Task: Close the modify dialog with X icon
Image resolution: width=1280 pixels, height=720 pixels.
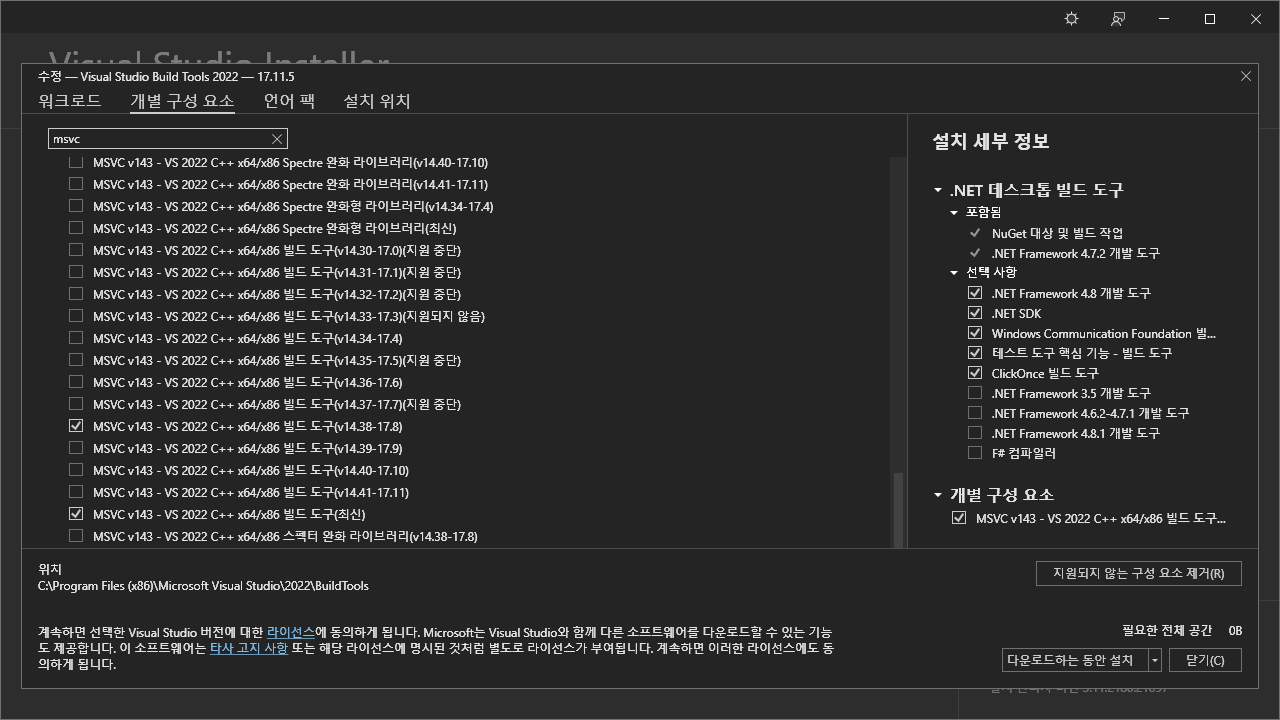Action: [1245, 76]
